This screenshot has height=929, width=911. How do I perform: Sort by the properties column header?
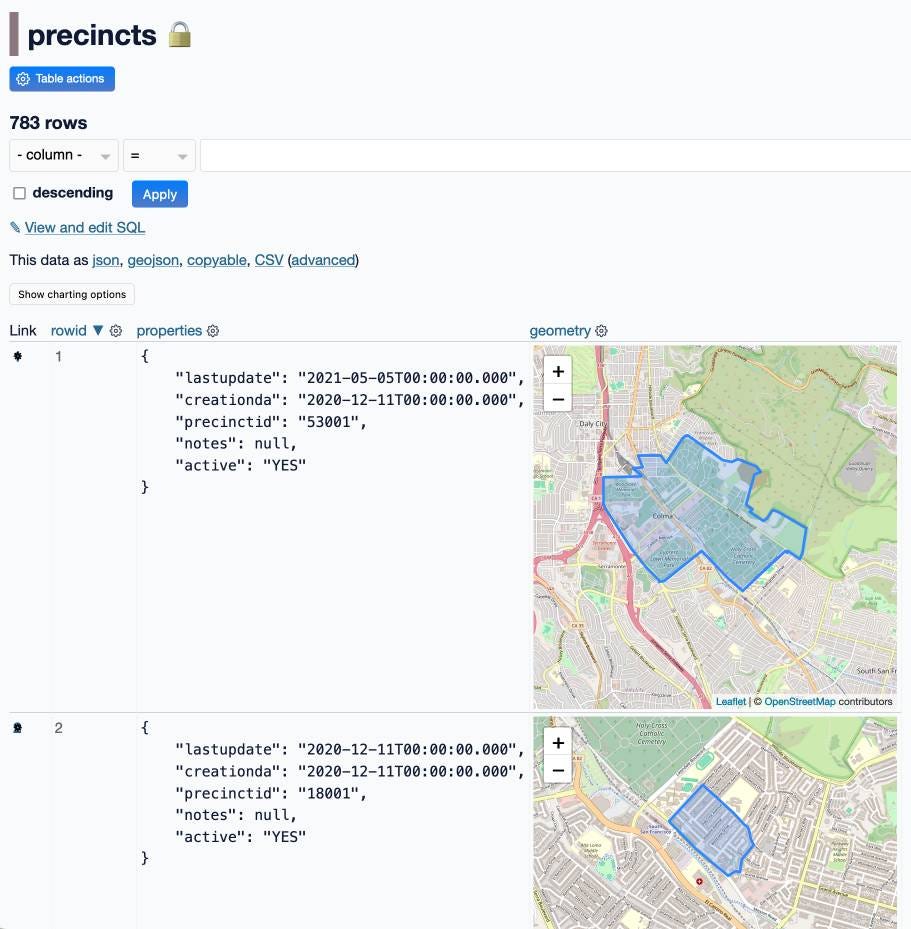(x=169, y=331)
